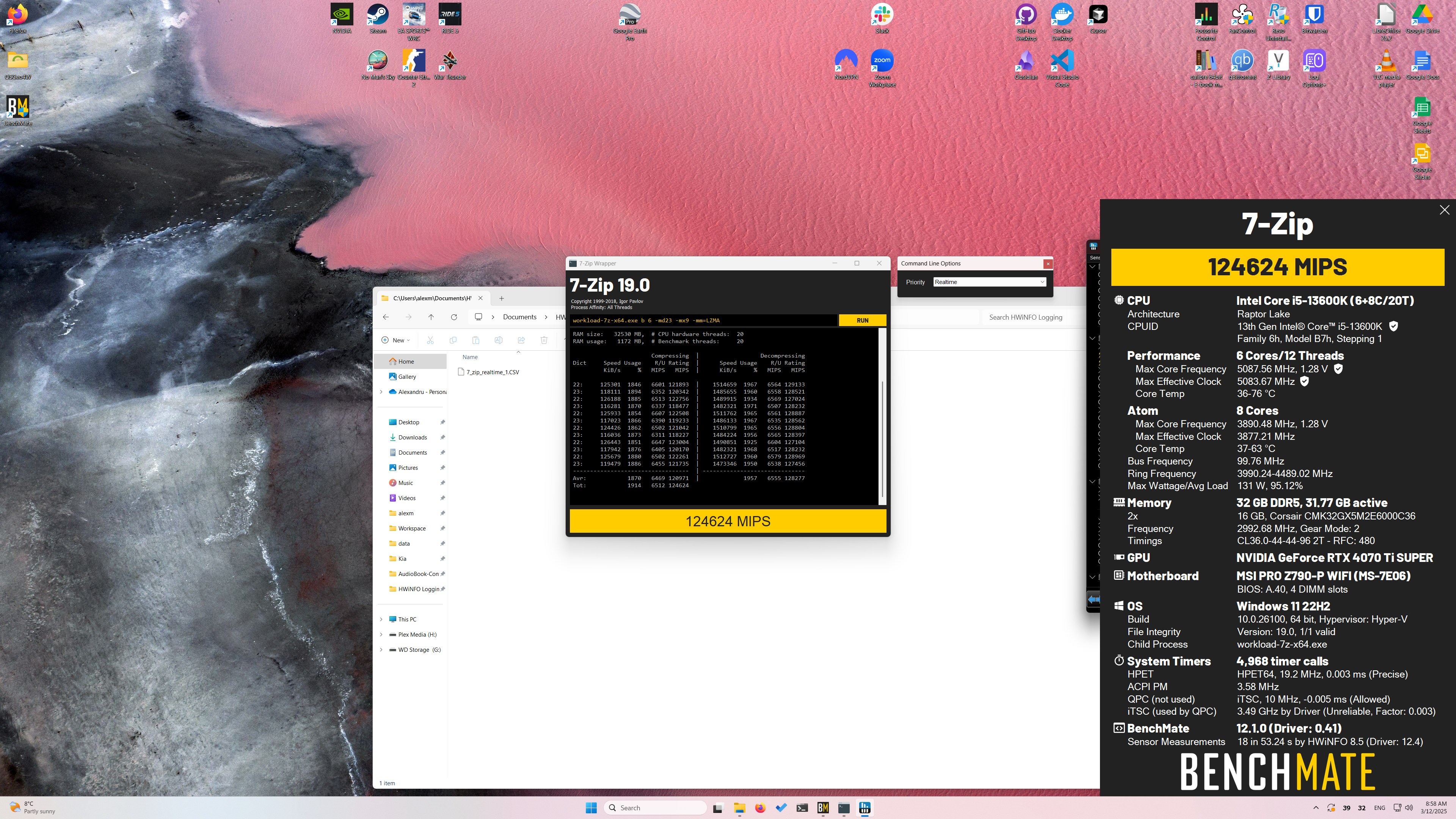Screen dimensions: 1456x819
Task: Open Obsidian desktop shortcut
Action: click(1026, 64)
